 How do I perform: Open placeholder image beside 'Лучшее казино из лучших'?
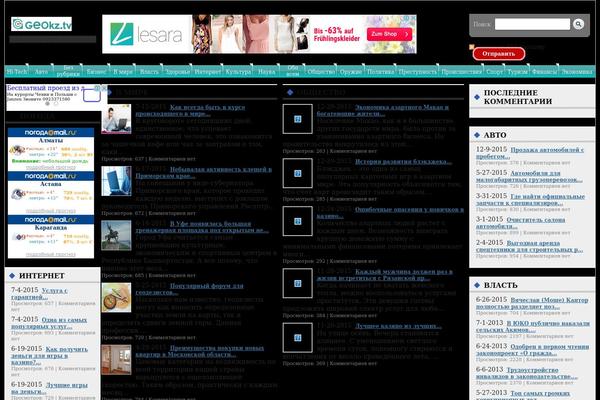[x=298, y=338]
